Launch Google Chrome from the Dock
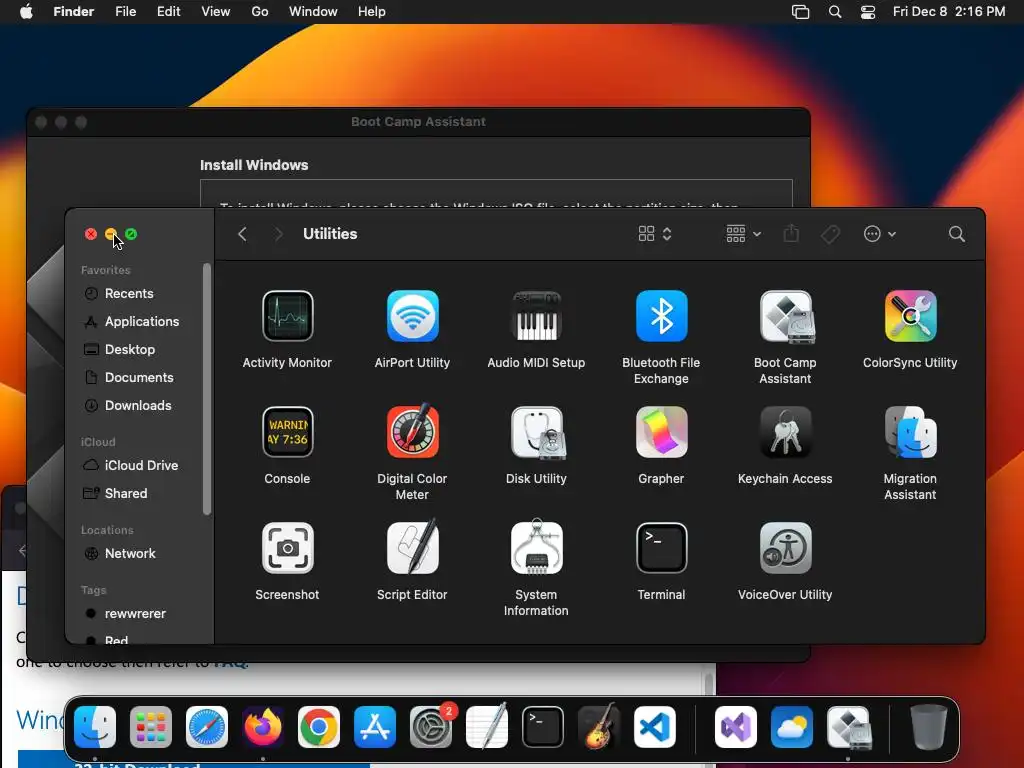The height and width of the screenshot is (768, 1024). pos(319,727)
